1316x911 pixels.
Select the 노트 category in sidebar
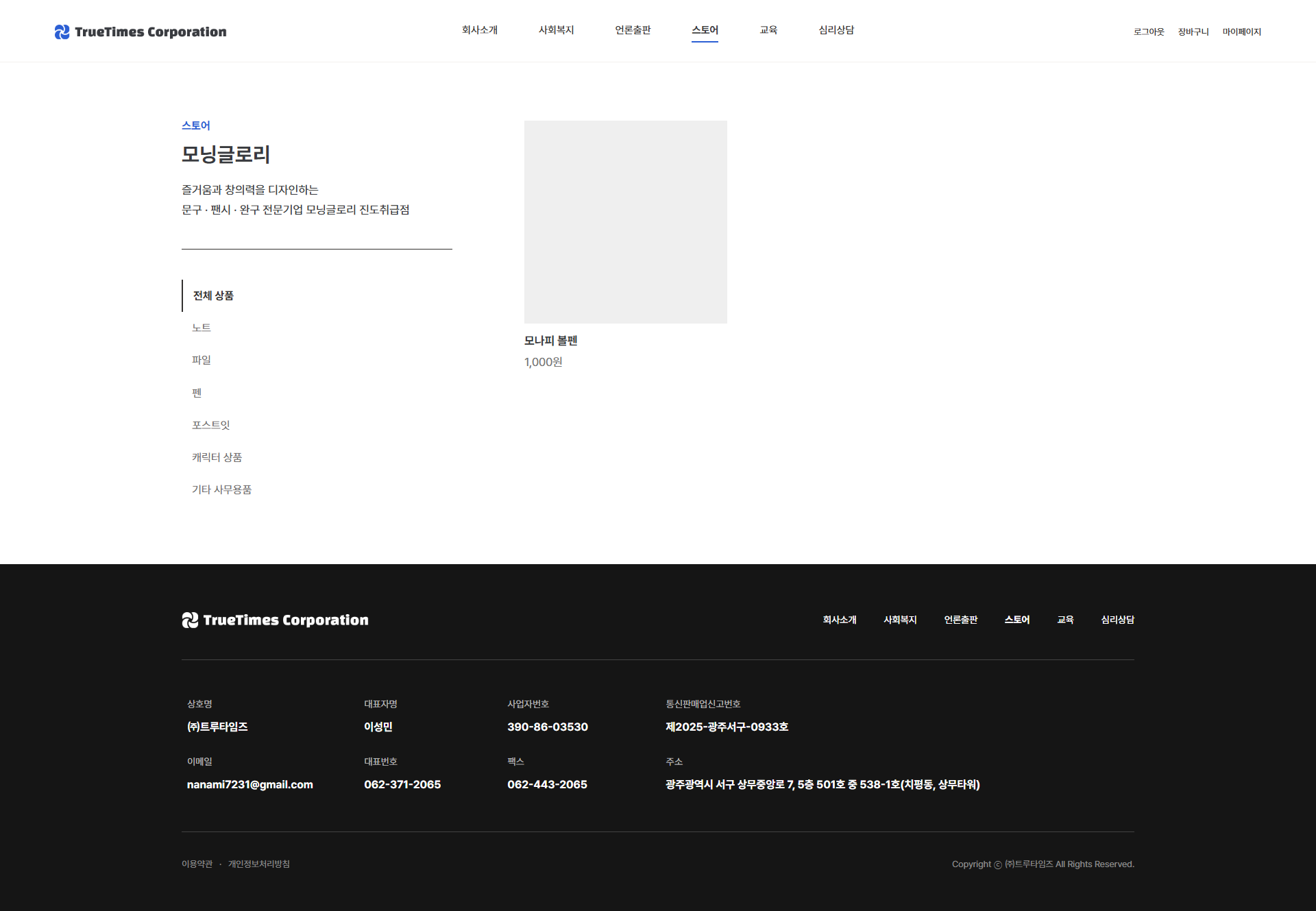[x=200, y=328]
